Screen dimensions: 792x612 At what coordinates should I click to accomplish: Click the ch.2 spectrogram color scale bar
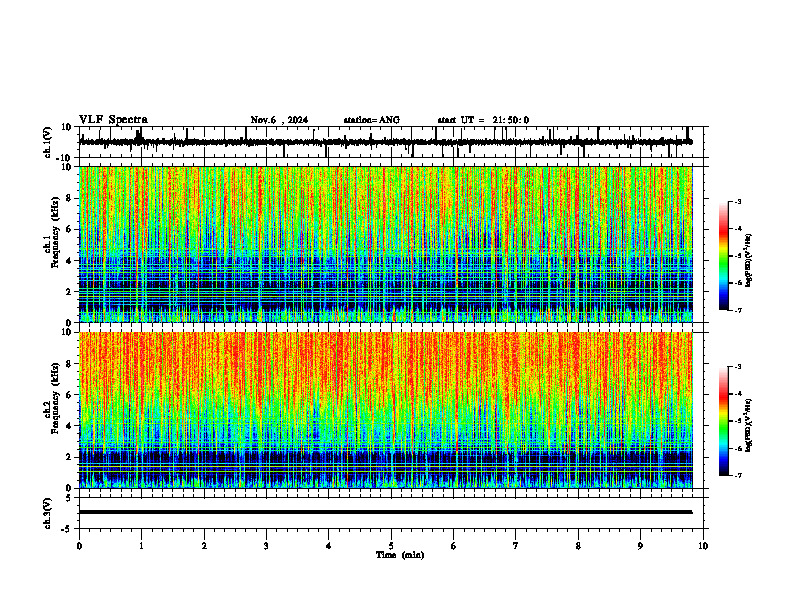[724, 421]
